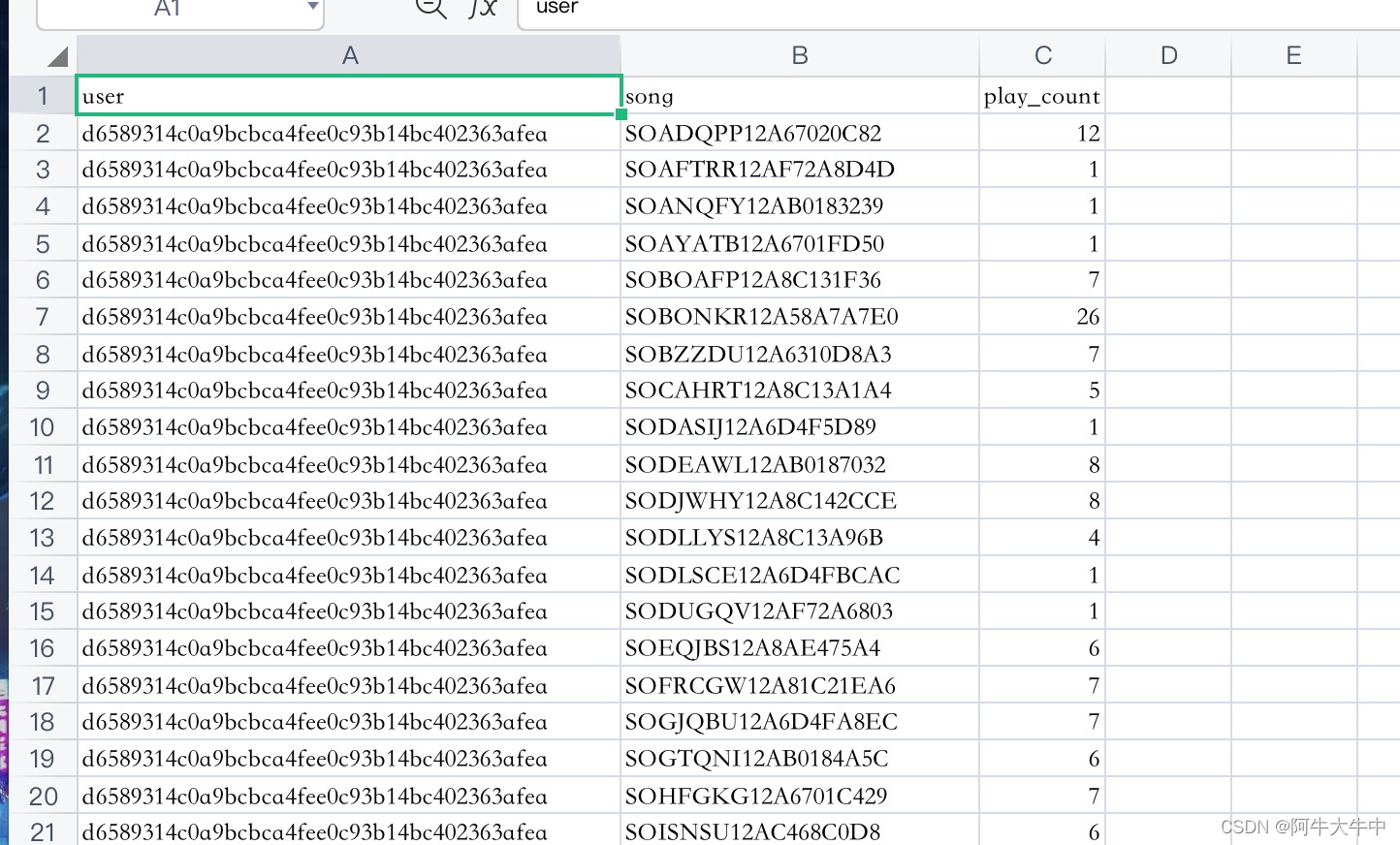Click play count 5 in row 9

click(1042, 391)
